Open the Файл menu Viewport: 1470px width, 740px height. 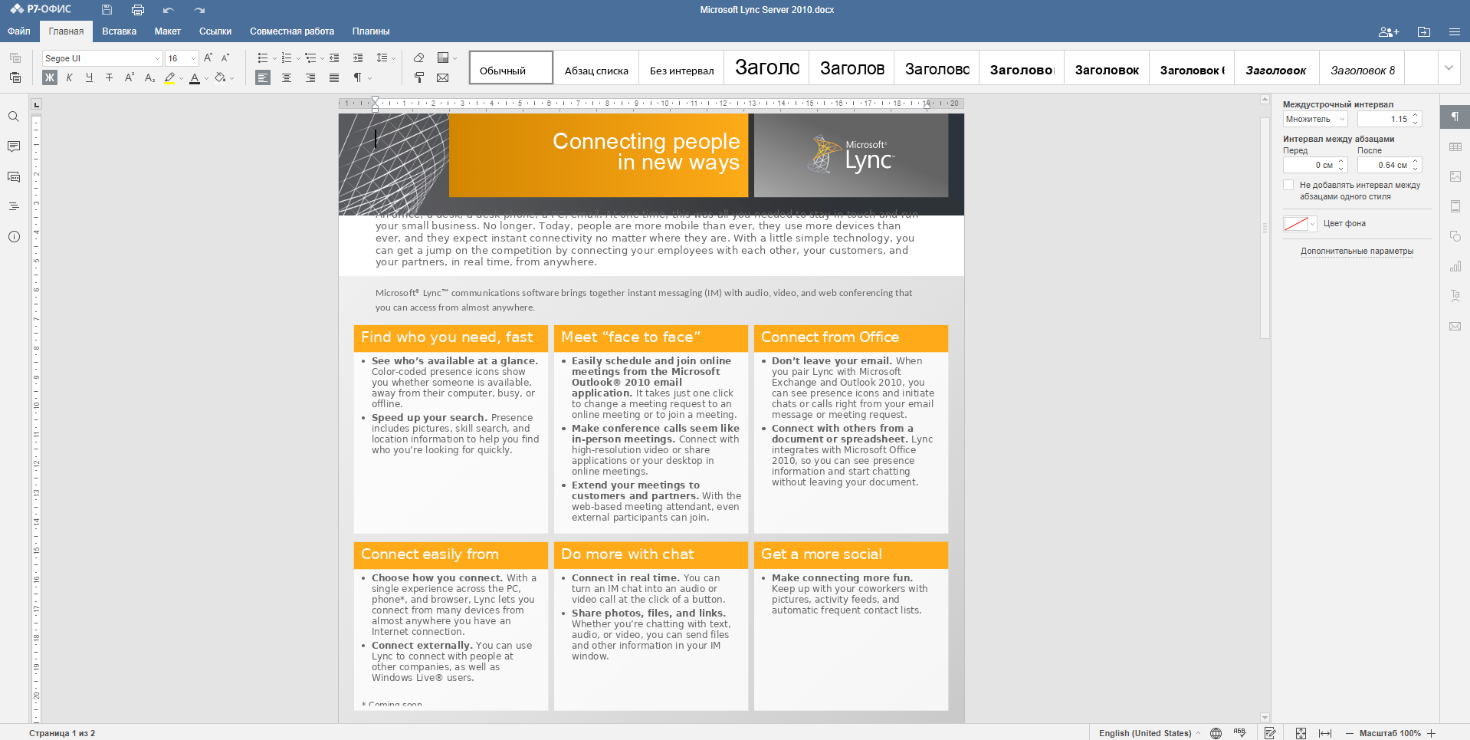click(x=19, y=31)
